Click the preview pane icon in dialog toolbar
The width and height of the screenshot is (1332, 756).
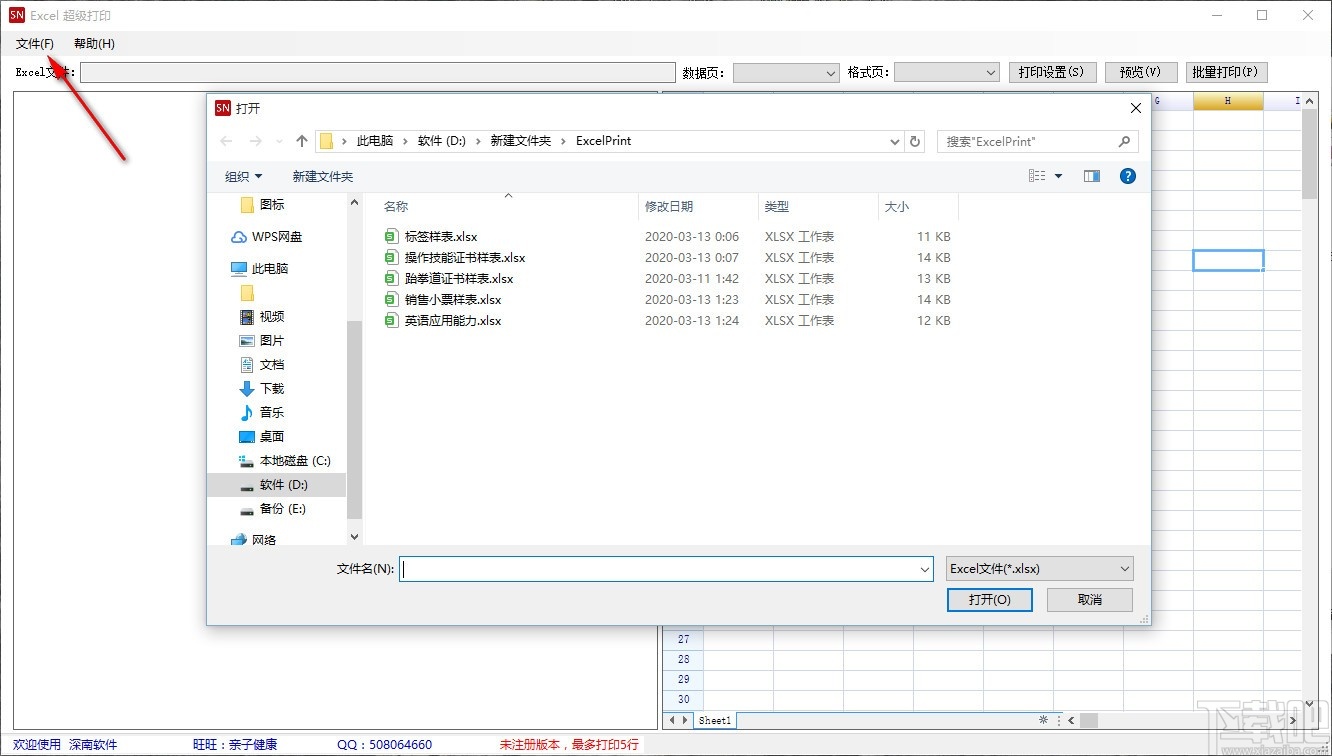coord(1091,175)
